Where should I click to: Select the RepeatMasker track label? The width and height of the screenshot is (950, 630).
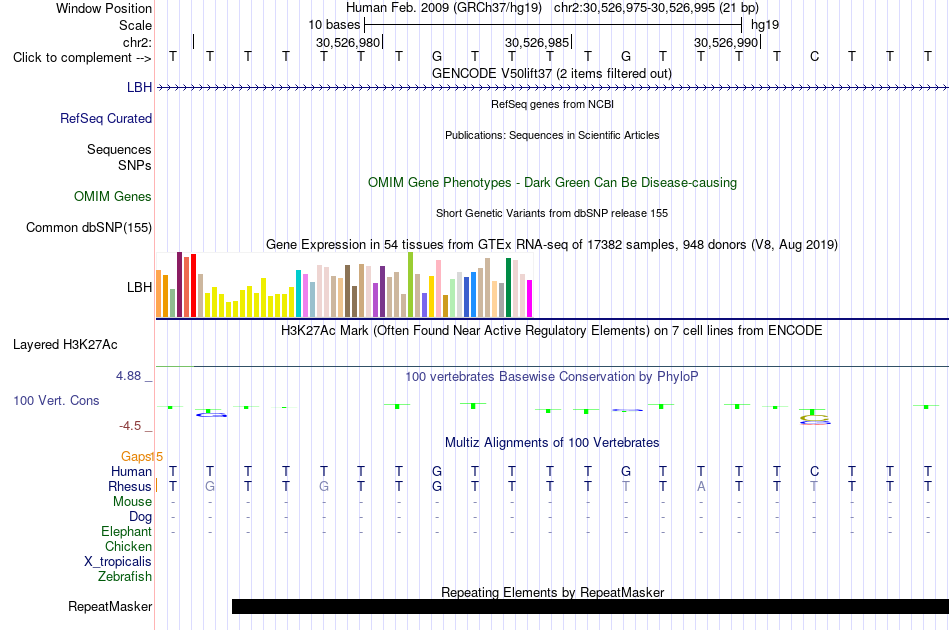(x=110, y=606)
